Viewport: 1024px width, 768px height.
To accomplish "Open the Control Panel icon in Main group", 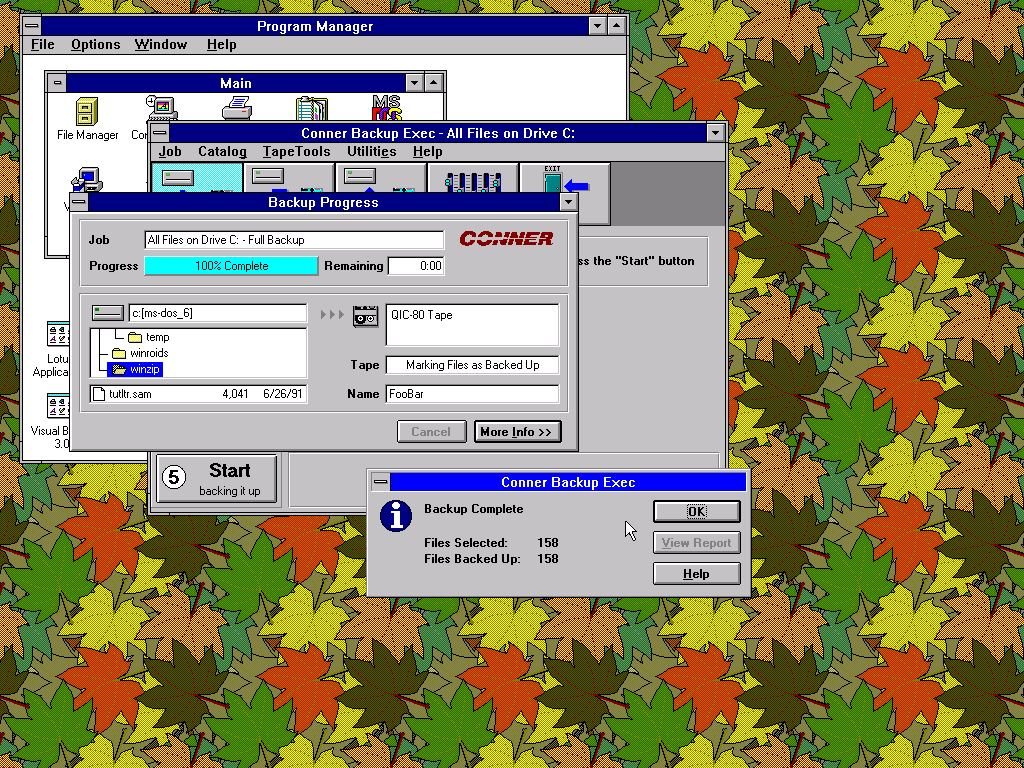I will point(162,108).
